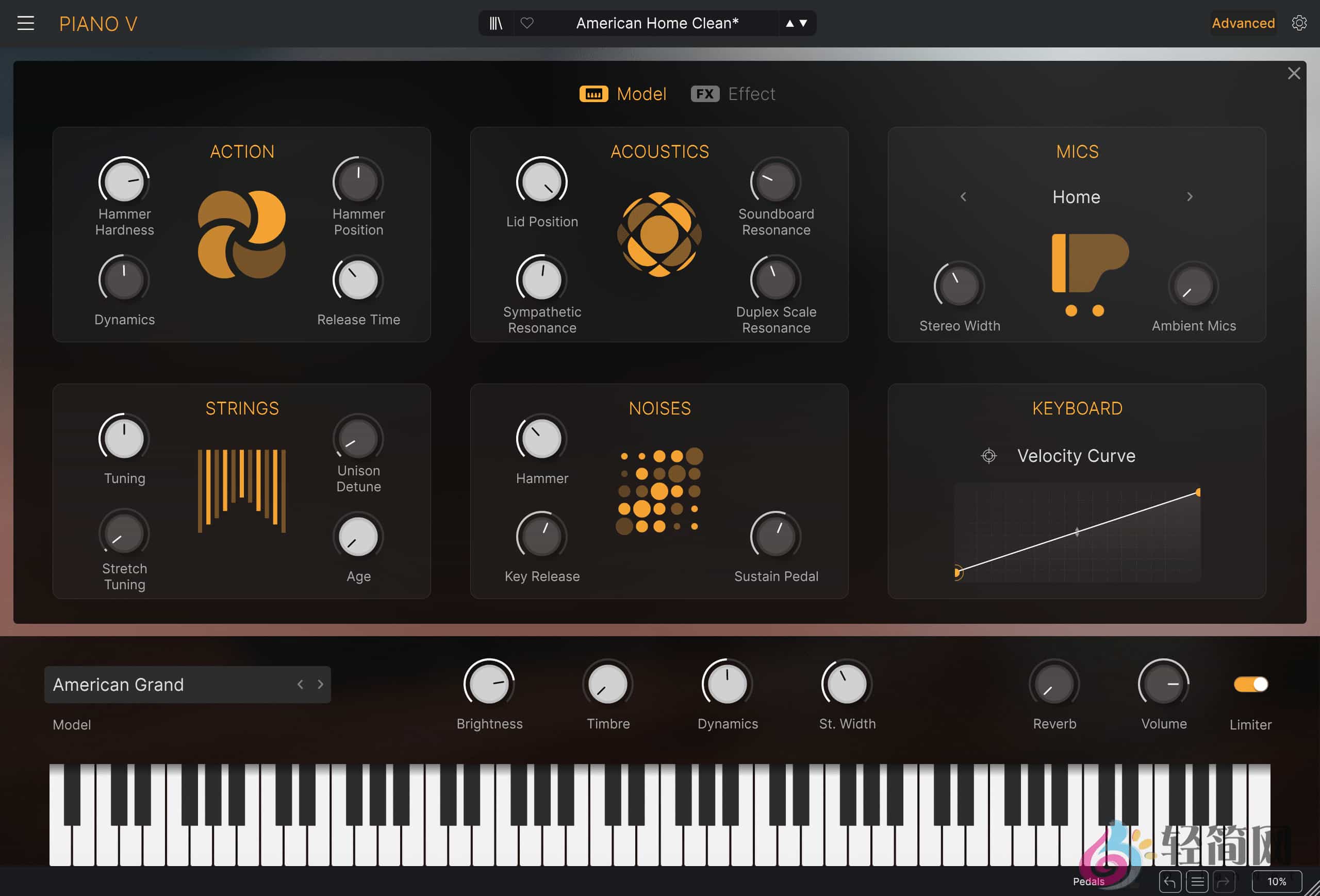Screen dimensions: 1320x896
Task: Click the Brightness knob
Action: tap(489, 684)
